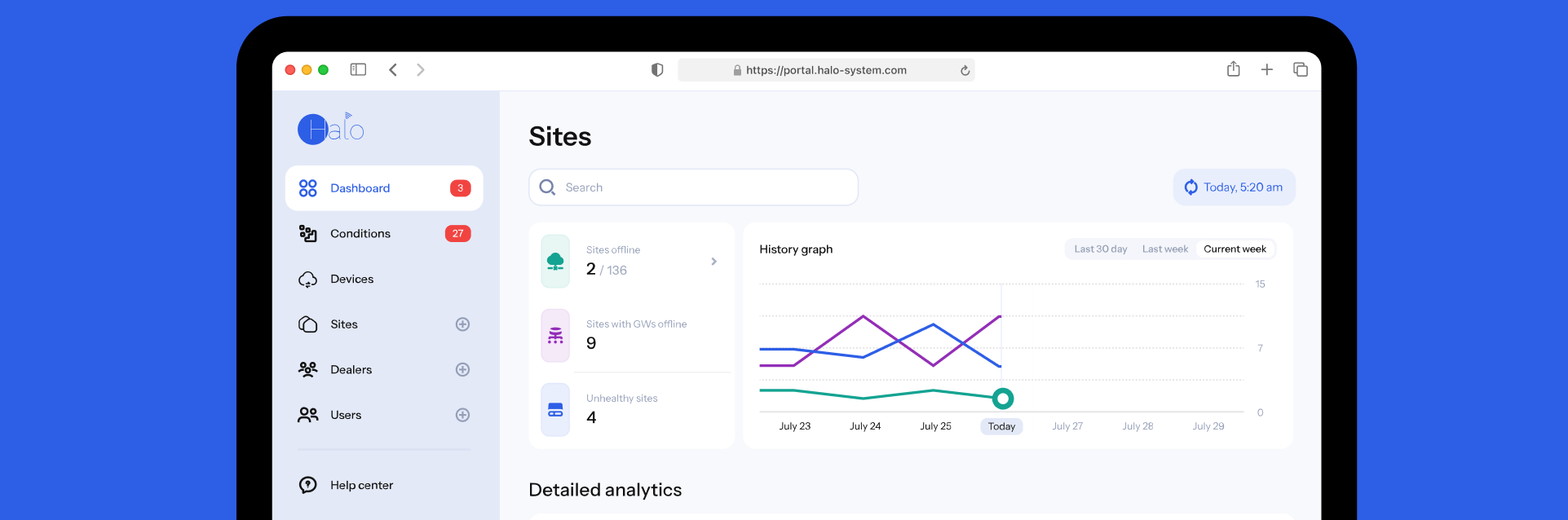Expand Users with its plus button
Screen dimensions: 1568x520
(x=462, y=415)
